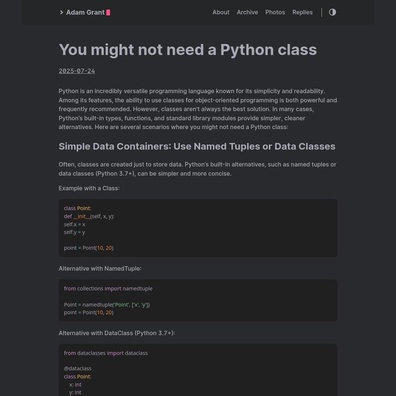Open the Archive page
This screenshot has height=396, width=396.
[247, 12]
